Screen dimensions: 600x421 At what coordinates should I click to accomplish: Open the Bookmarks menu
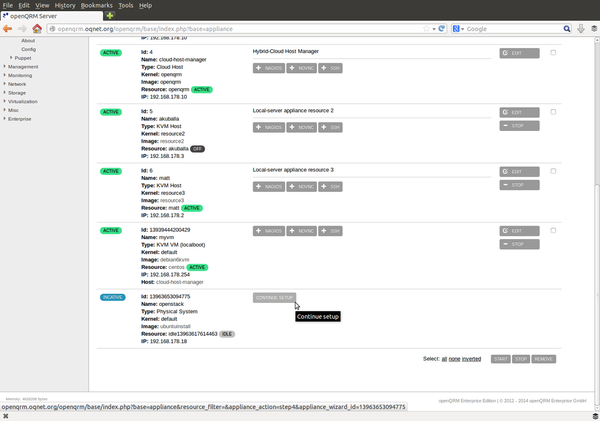96,5
